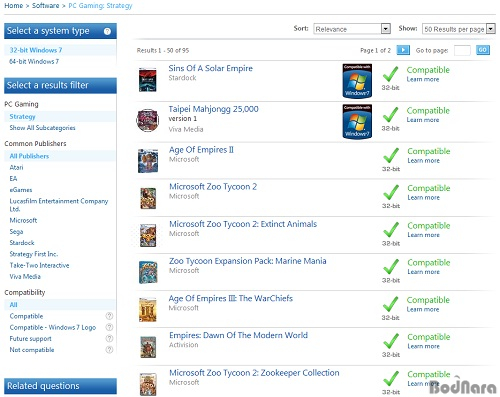The height and width of the screenshot is (397, 500).
Task: Click the help icon beside Select a system type
Action: 107,31
